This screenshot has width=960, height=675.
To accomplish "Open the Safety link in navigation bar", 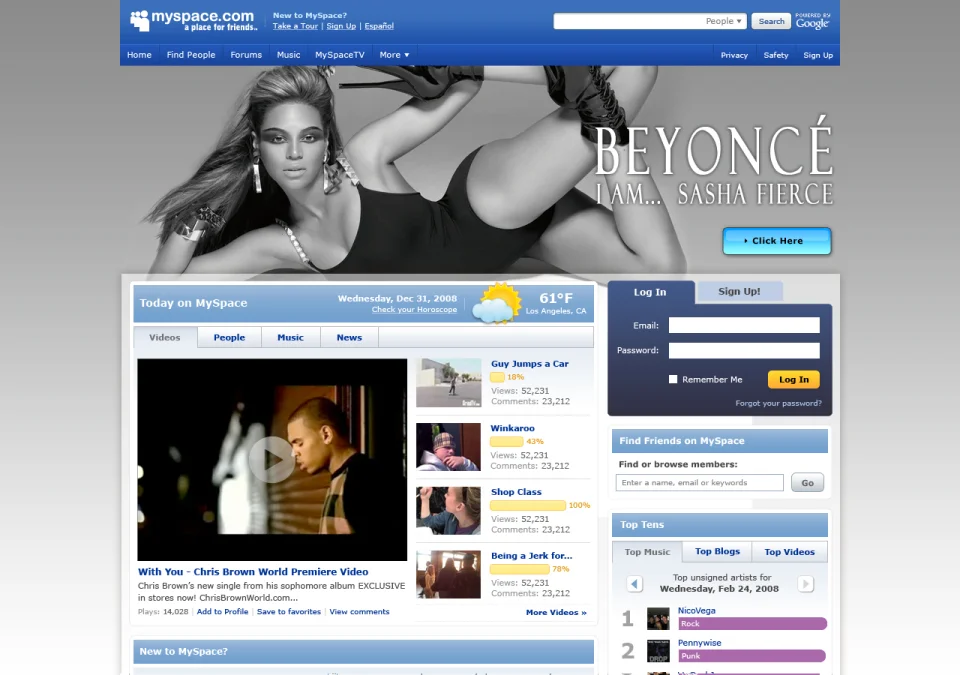I will coord(776,55).
